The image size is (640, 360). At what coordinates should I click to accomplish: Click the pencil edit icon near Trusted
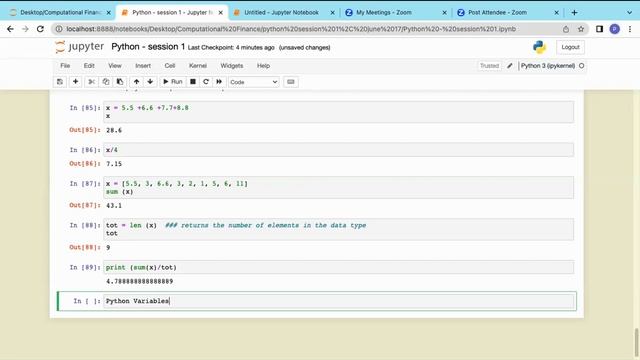pos(509,66)
